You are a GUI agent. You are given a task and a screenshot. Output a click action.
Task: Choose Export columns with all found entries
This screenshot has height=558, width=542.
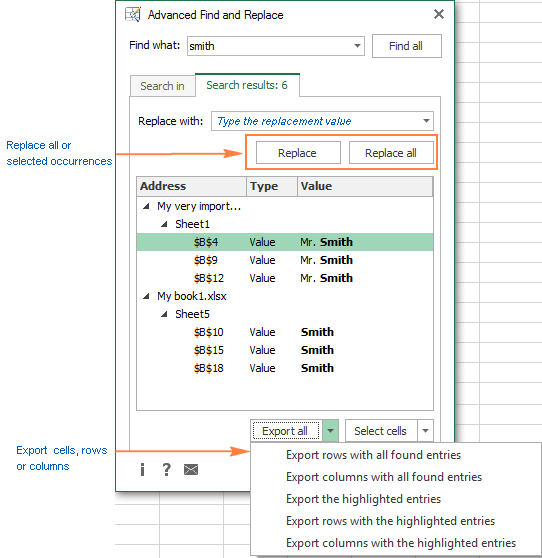tap(384, 477)
